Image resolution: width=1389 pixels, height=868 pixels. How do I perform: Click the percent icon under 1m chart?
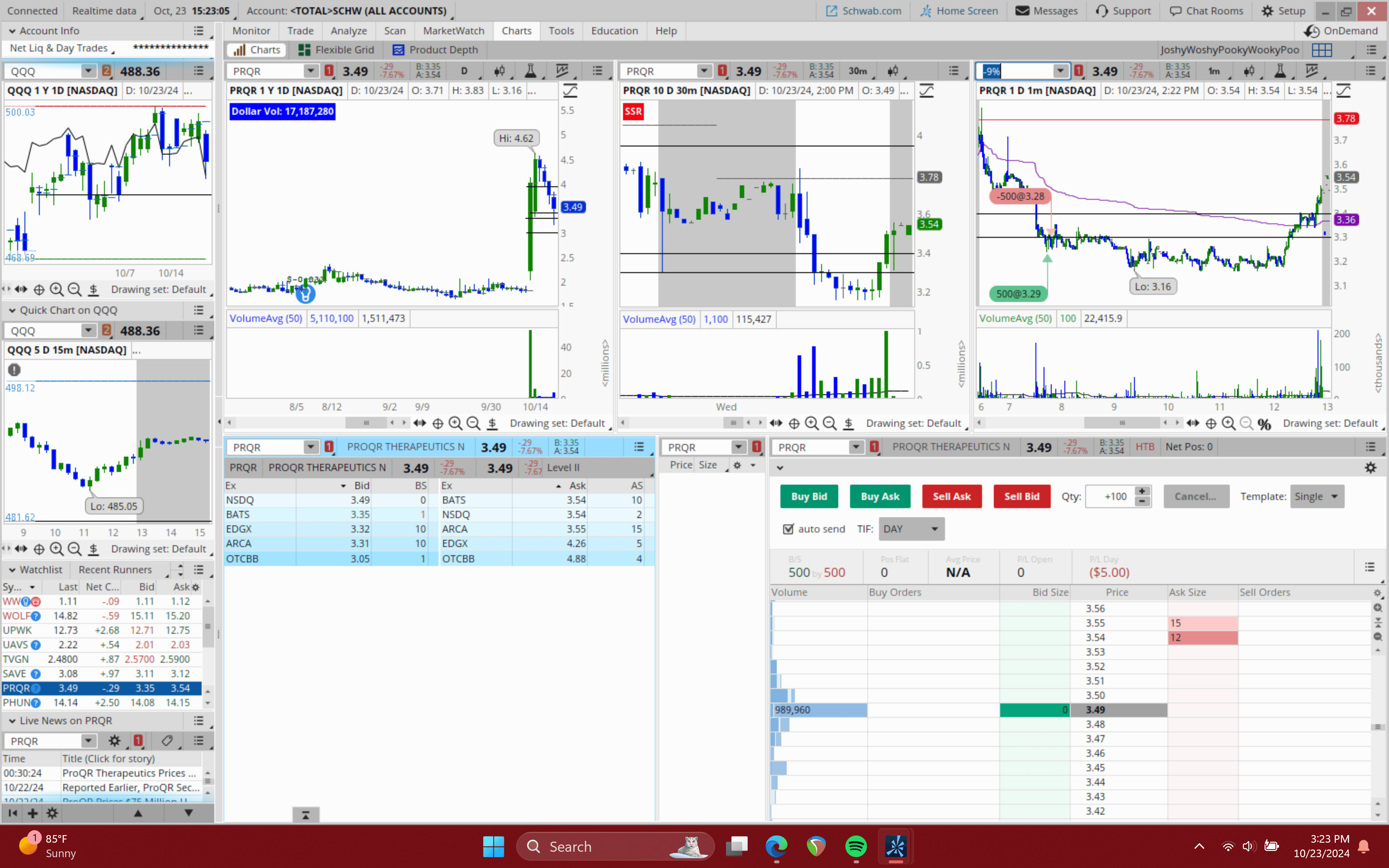click(x=1264, y=424)
